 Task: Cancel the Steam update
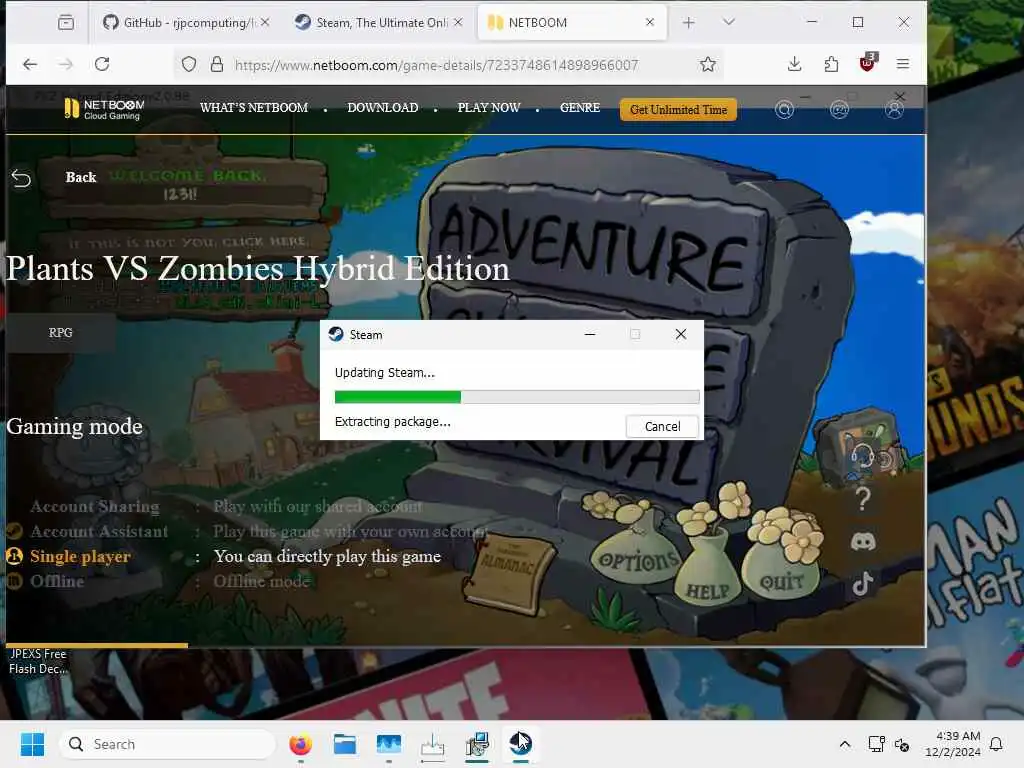click(662, 426)
